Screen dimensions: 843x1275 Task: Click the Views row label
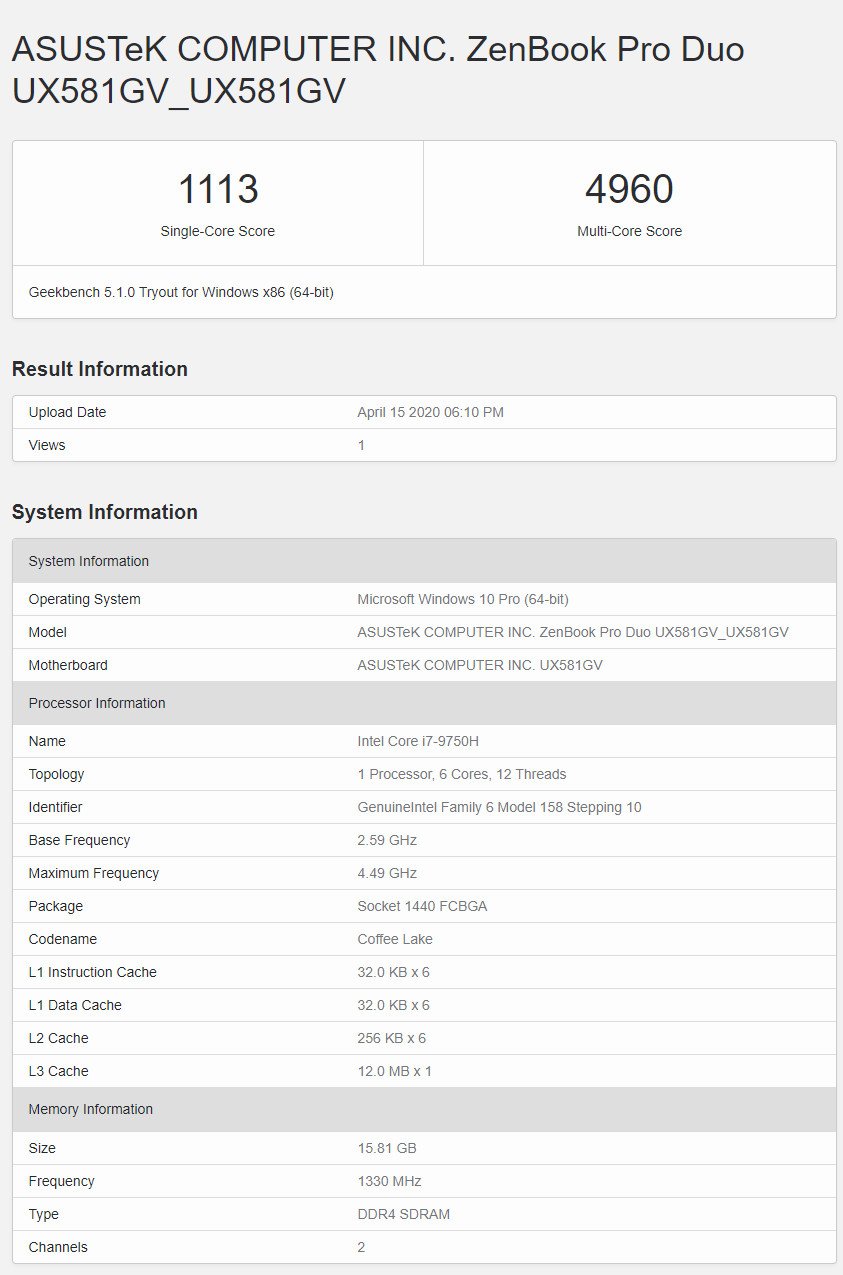47,445
